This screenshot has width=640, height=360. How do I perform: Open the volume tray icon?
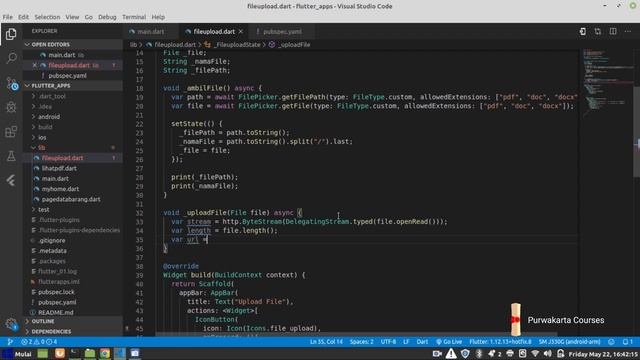coord(547,353)
